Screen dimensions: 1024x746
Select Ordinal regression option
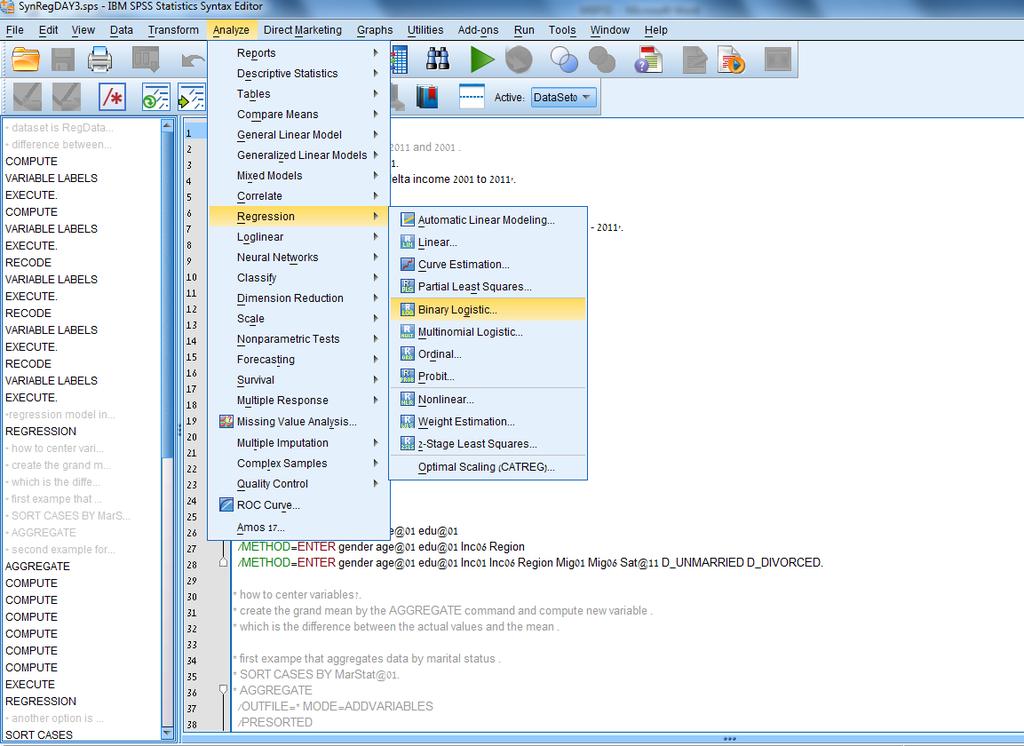pyautogui.click(x=488, y=354)
